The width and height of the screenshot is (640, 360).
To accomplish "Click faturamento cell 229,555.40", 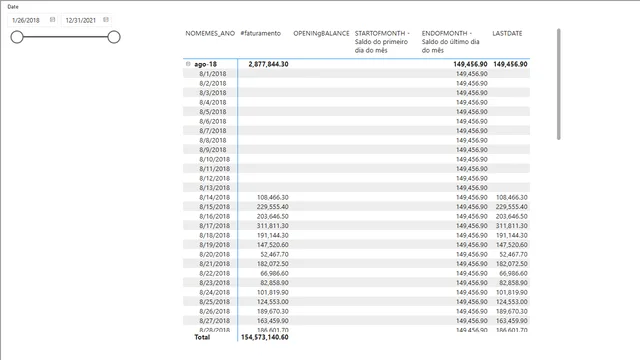I will coord(273,207).
